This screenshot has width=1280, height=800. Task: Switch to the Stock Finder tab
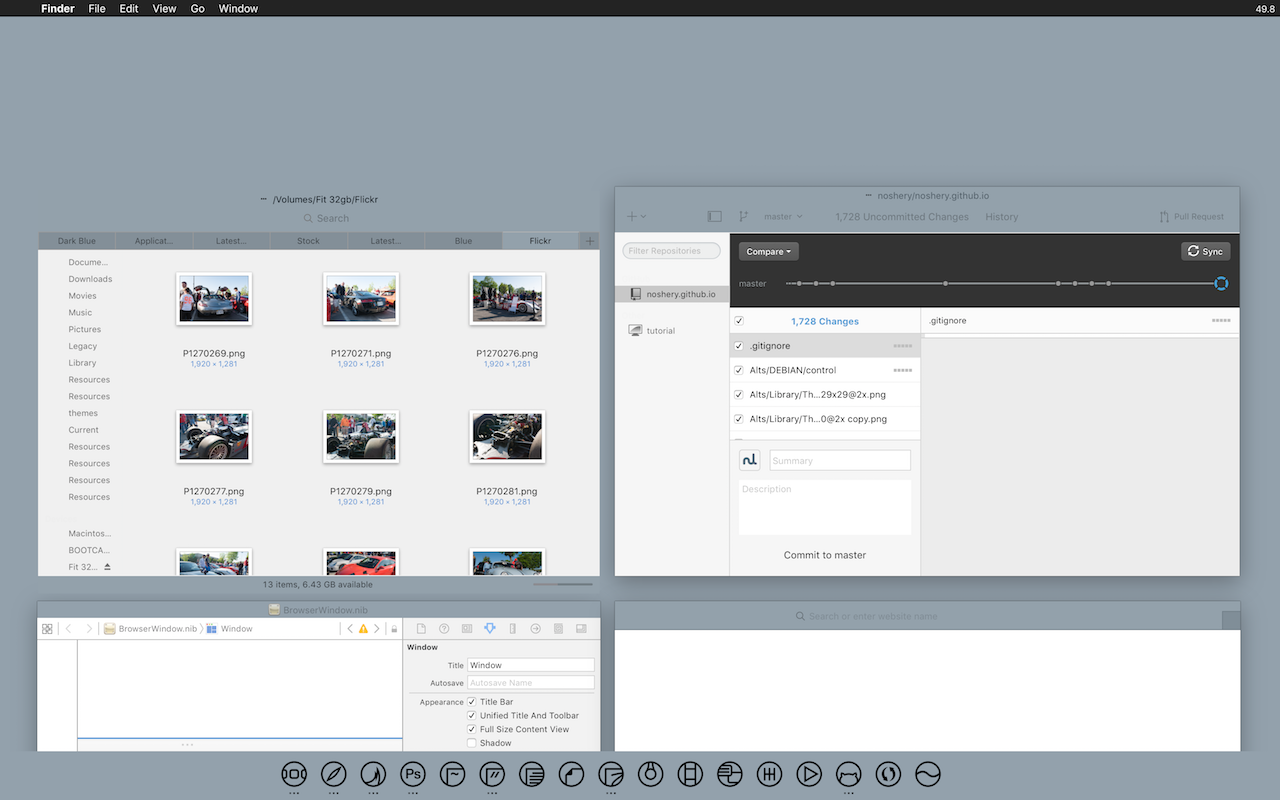pos(308,241)
